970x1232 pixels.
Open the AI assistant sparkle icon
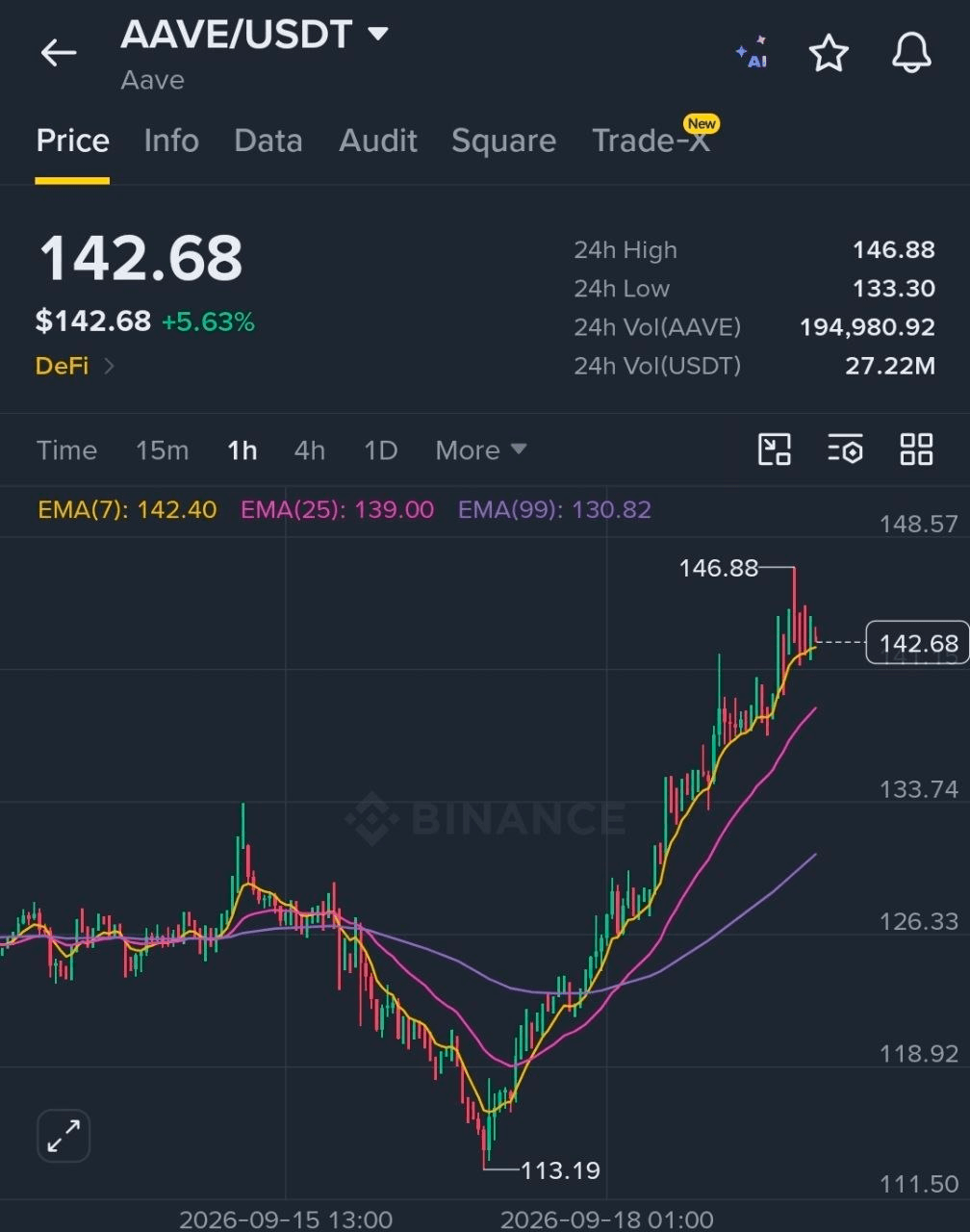pos(752,53)
